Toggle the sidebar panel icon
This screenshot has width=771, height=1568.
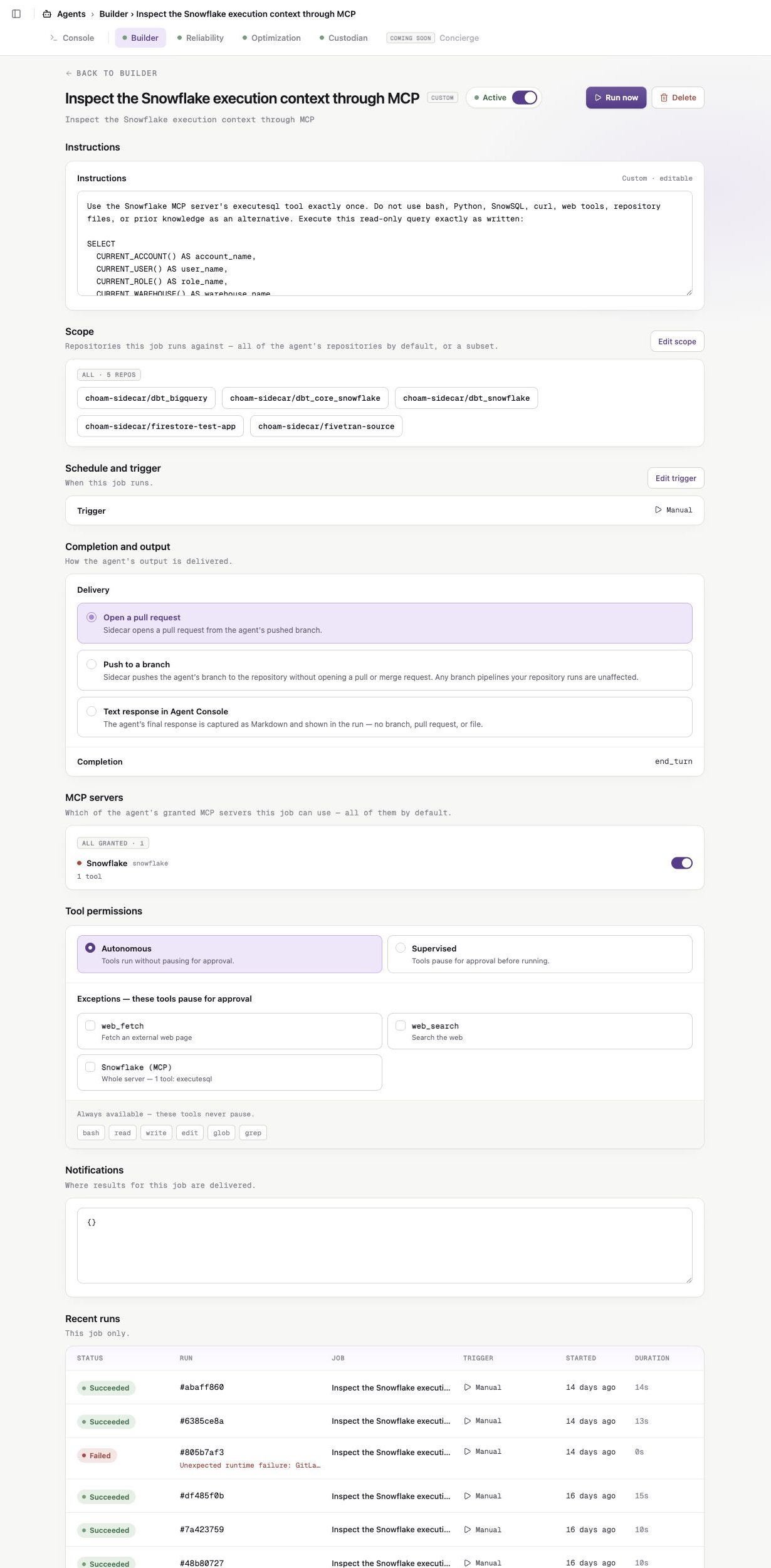[16, 14]
